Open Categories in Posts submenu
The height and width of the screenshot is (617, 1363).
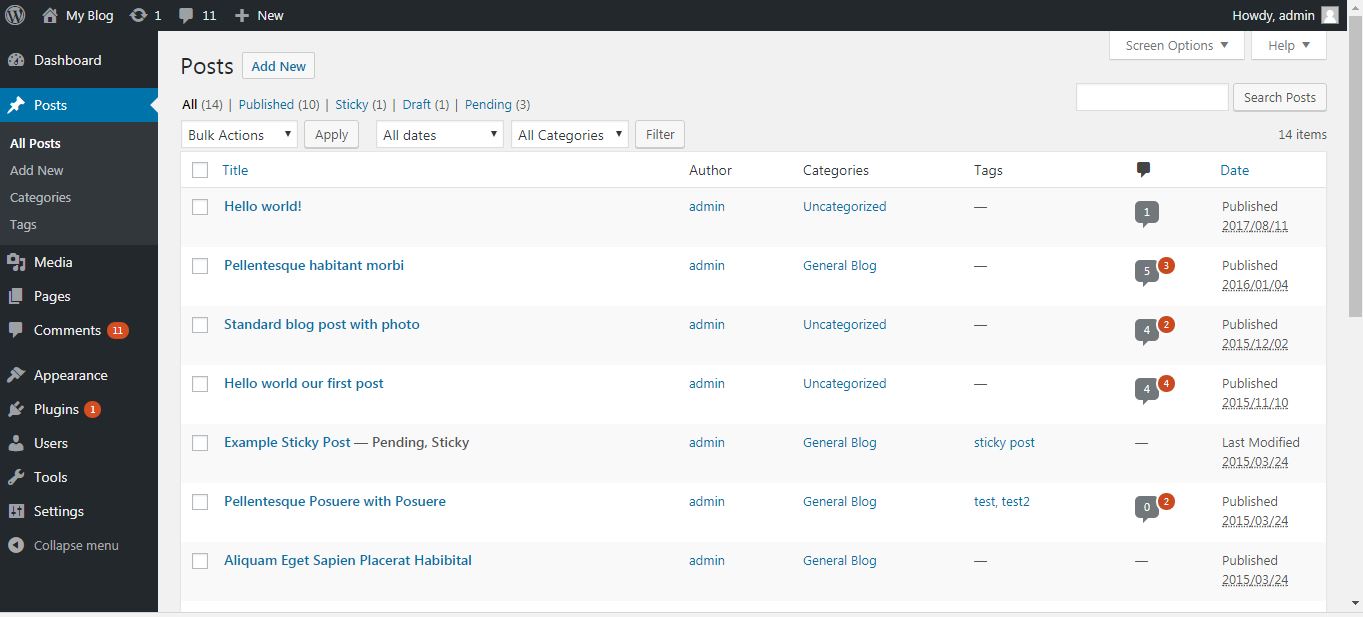(x=40, y=197)
